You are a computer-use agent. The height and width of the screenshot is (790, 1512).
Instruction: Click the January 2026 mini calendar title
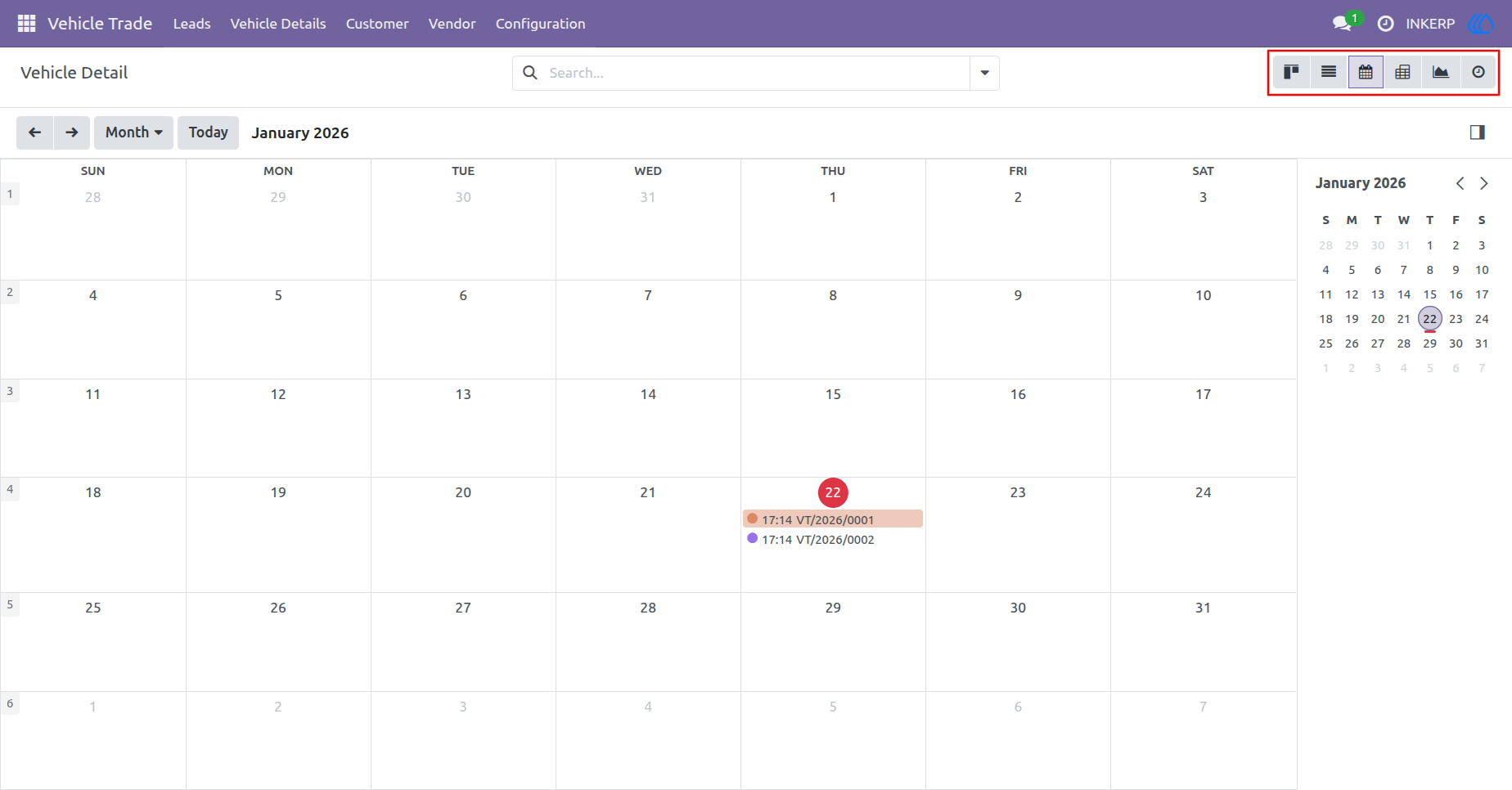click(1360, 183)
